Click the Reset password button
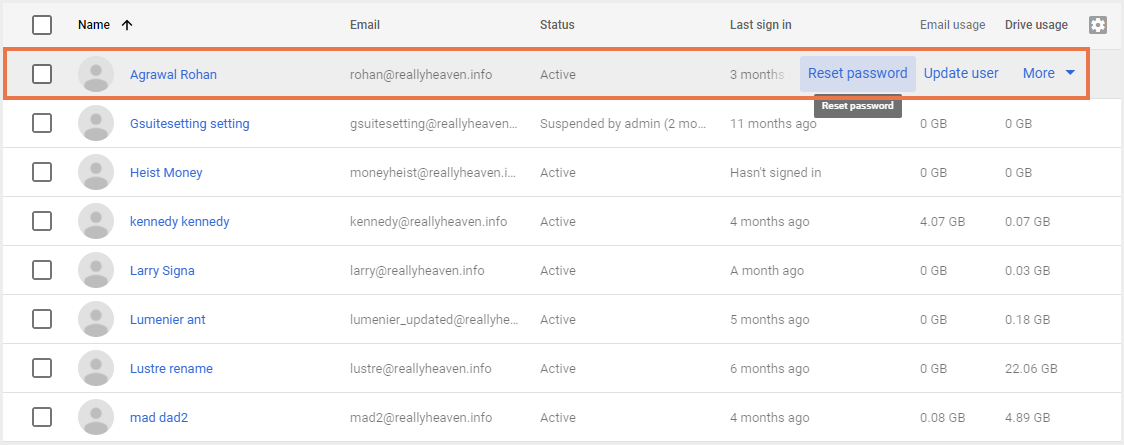Viewport: 1124px width, 445px height. coord(857,73)
